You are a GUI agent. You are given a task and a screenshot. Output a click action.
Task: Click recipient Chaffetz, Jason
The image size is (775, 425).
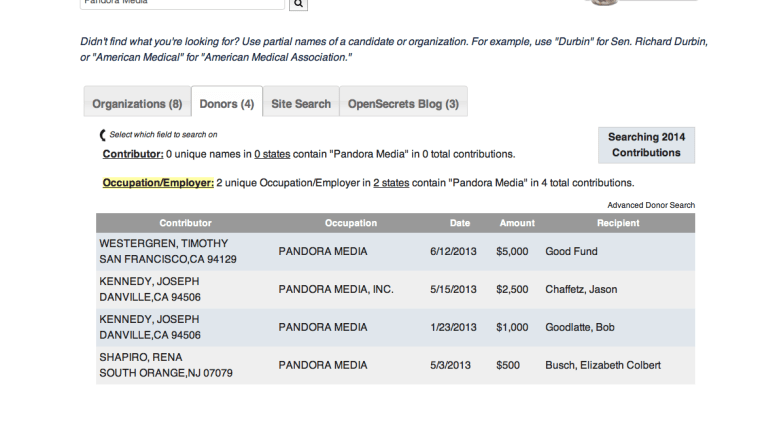[581, 290]
